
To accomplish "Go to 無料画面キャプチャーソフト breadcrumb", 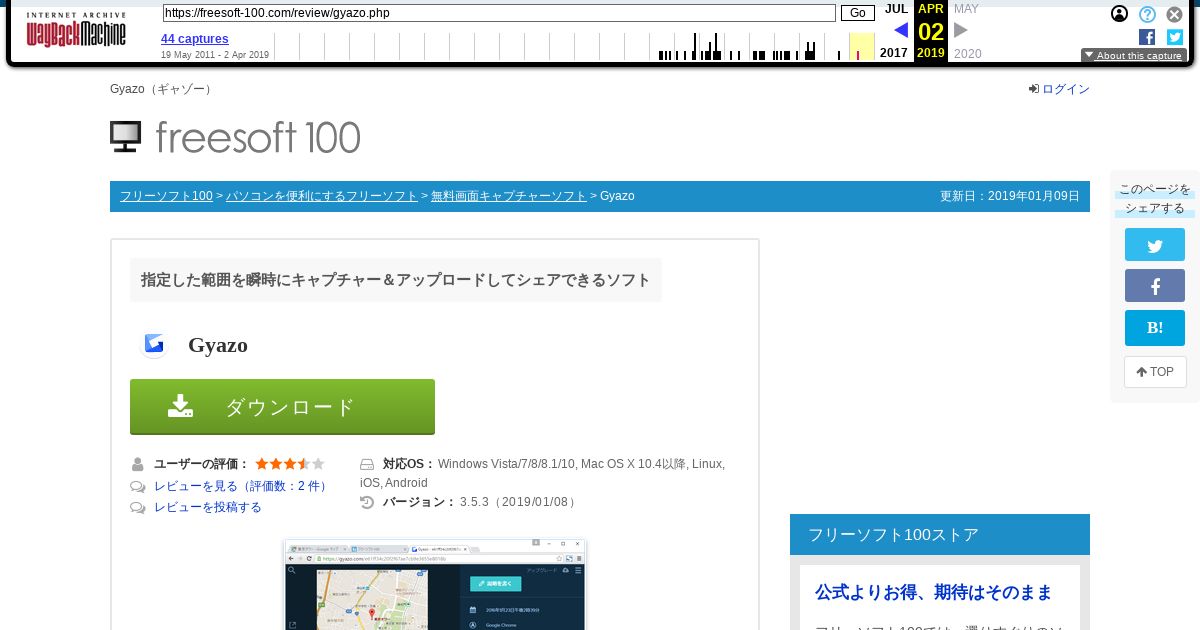I will [x=509, y=196].
